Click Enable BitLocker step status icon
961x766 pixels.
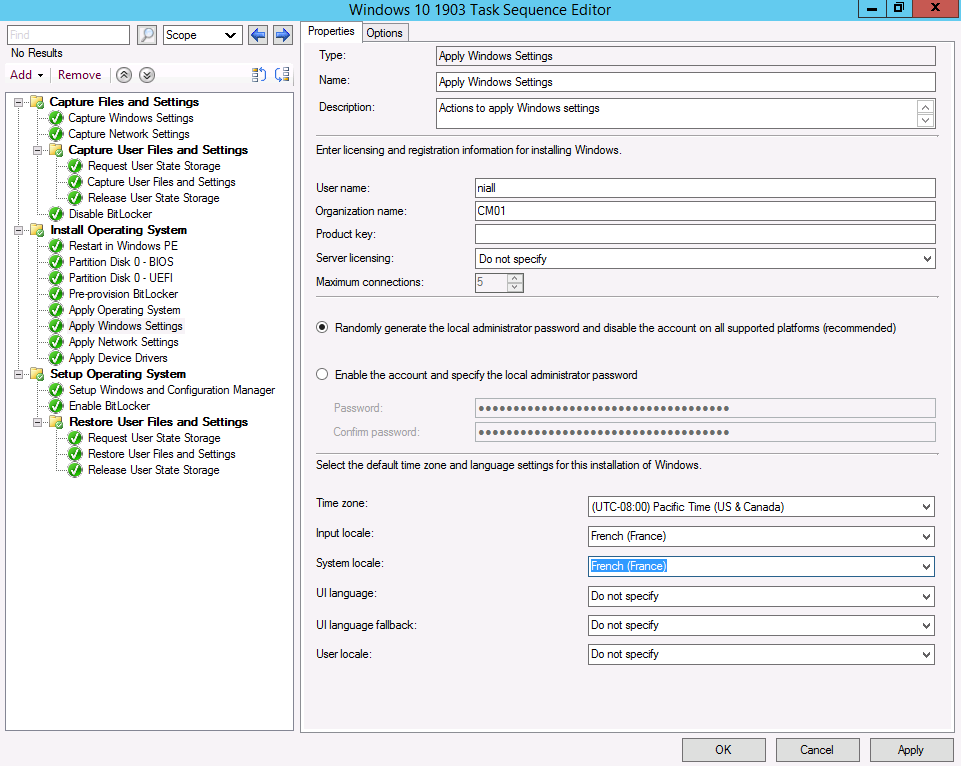(x=56, y=406)
